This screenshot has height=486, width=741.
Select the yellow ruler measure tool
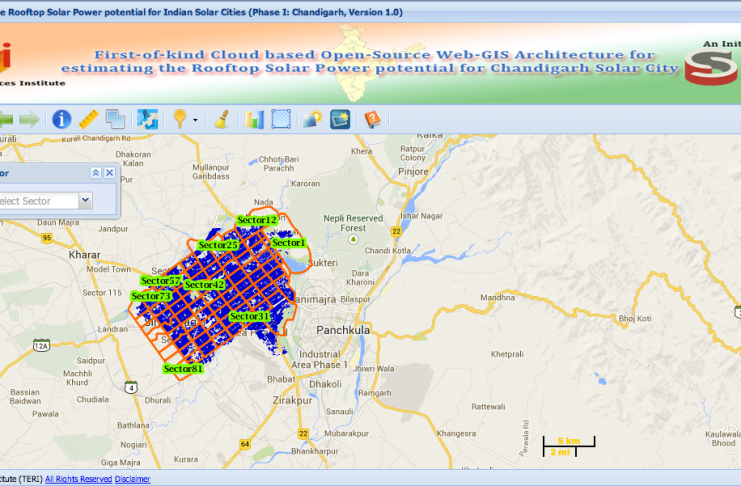[88, 119]
